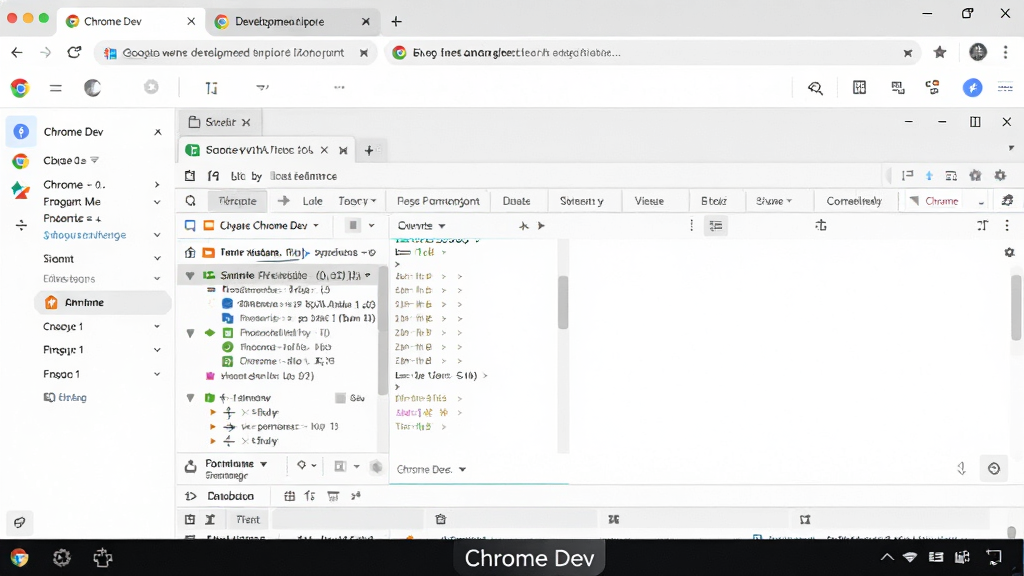Toggle the highlighted list view button
1024x576 pixels.
pyautogui.click(x=716, y=226)
